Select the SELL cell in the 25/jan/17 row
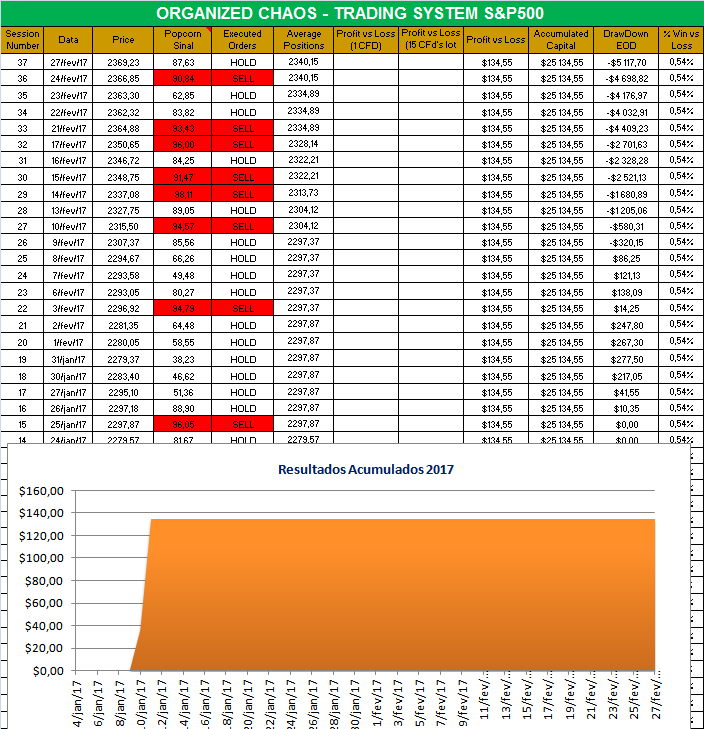 [242, 424]
